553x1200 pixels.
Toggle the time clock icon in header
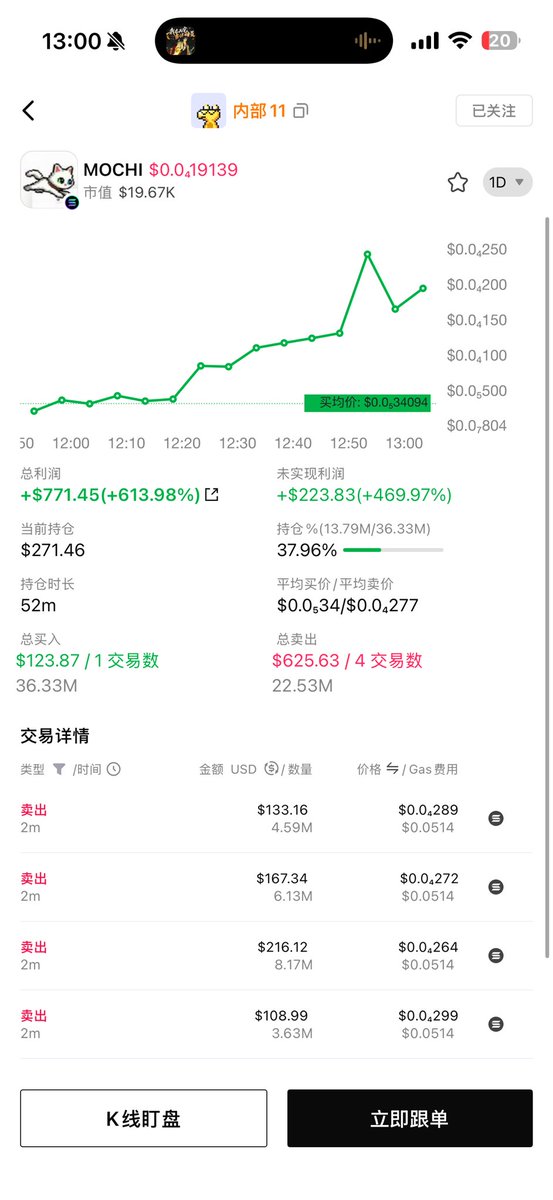[113, 769]
